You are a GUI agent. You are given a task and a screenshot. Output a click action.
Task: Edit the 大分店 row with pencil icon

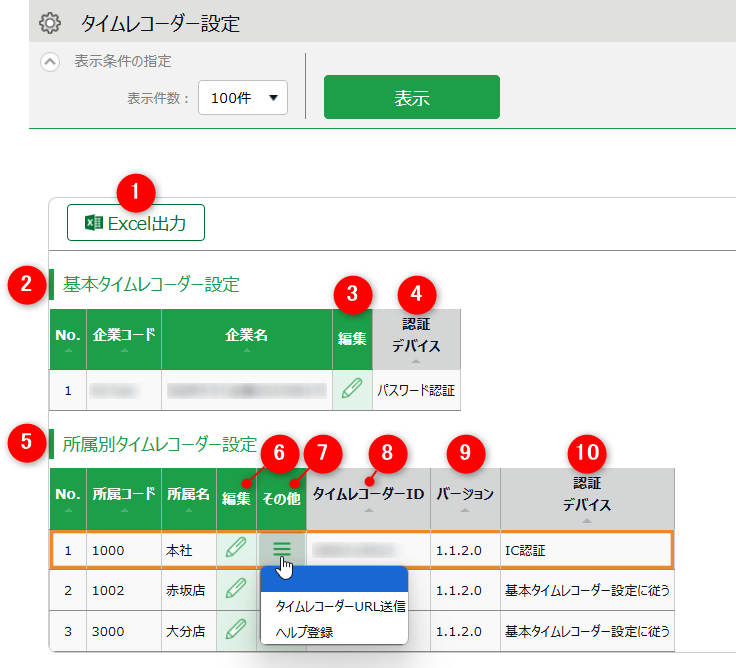tap(236, 630)
